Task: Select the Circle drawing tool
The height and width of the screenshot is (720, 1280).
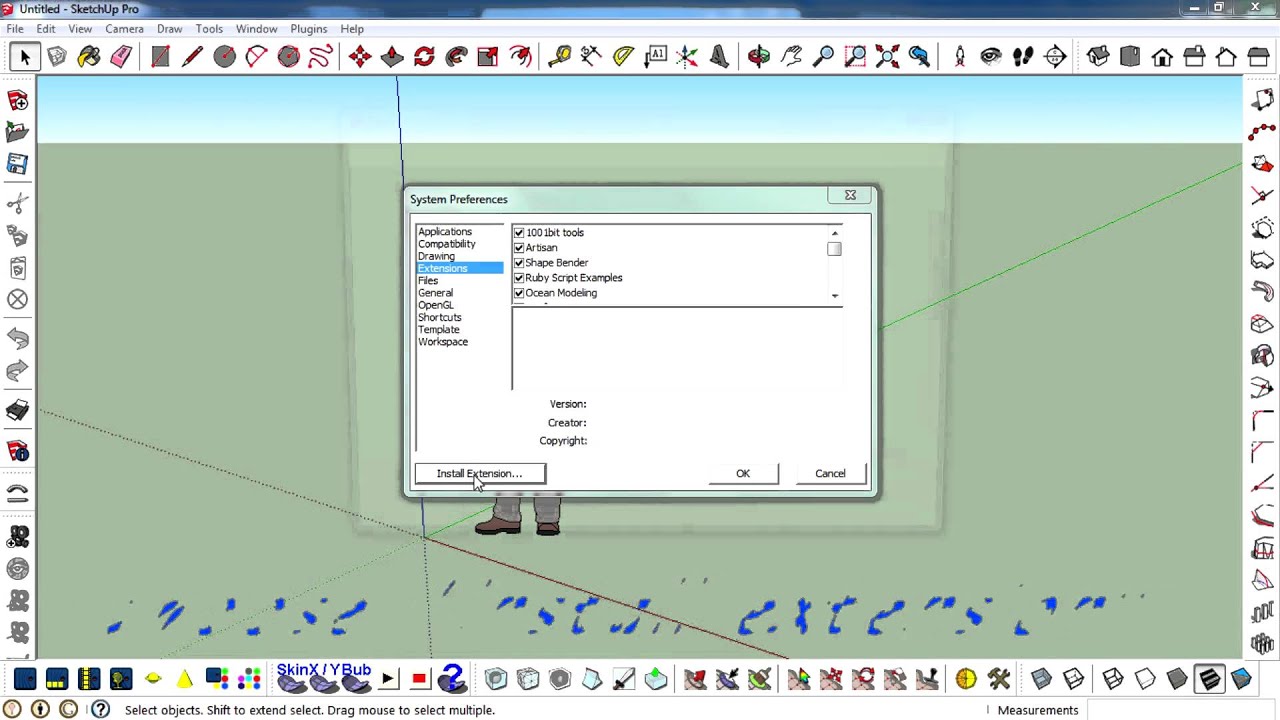Action: 224,57
